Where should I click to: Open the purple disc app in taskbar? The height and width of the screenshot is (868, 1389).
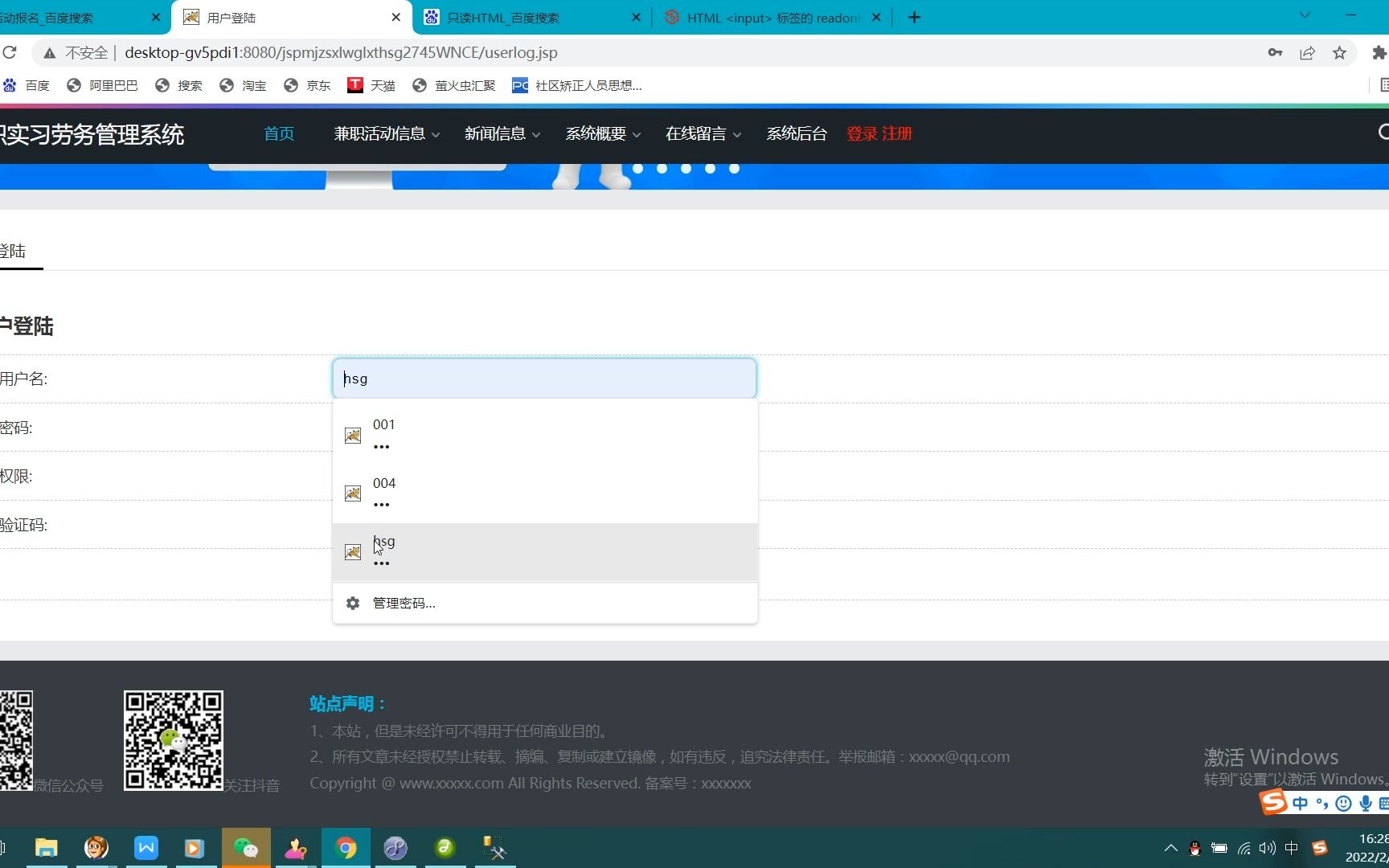395,848
